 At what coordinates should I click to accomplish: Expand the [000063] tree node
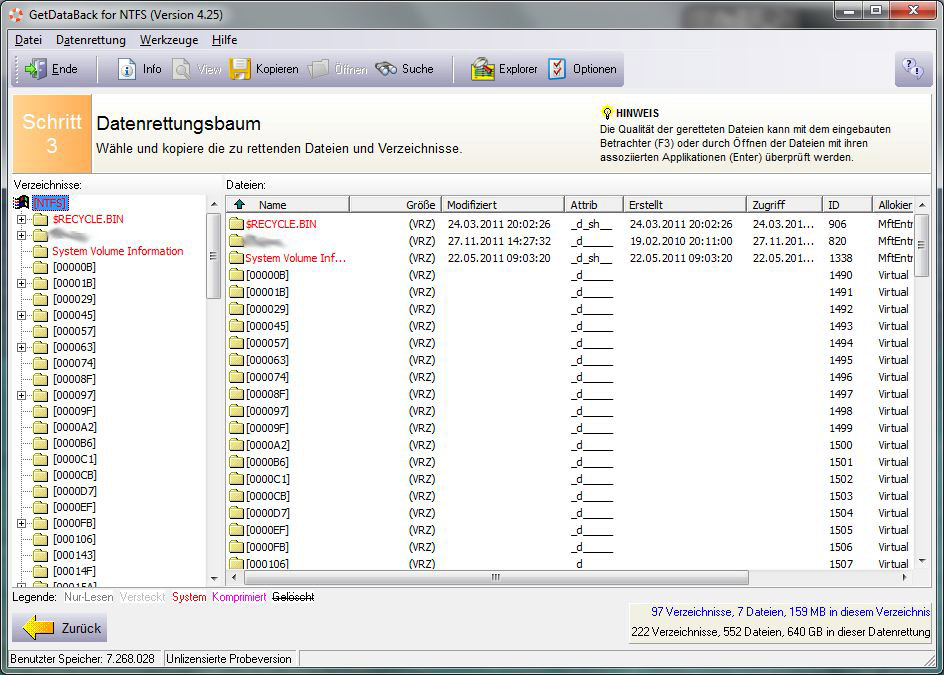22,347
